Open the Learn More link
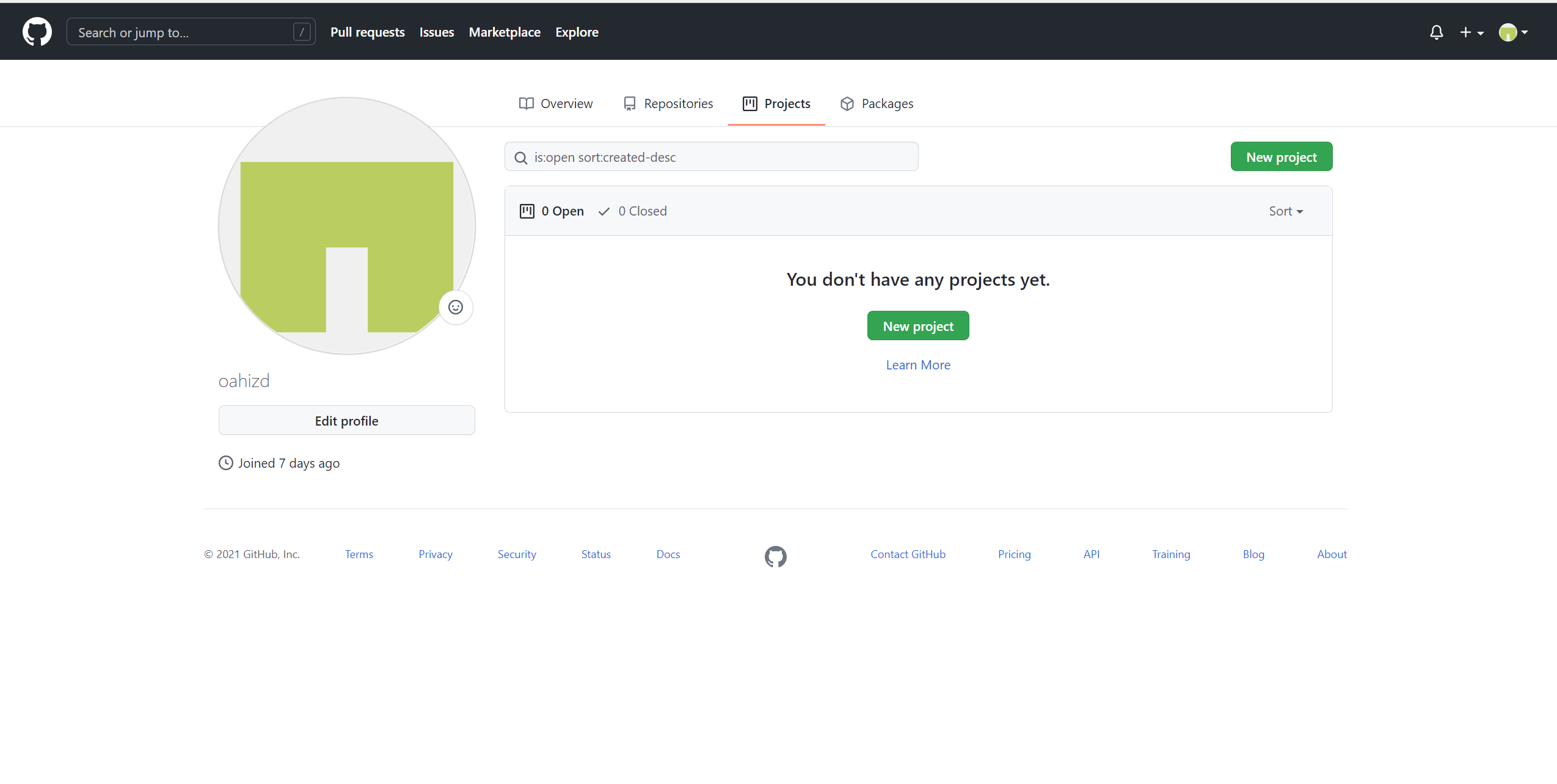 [917, 365]
